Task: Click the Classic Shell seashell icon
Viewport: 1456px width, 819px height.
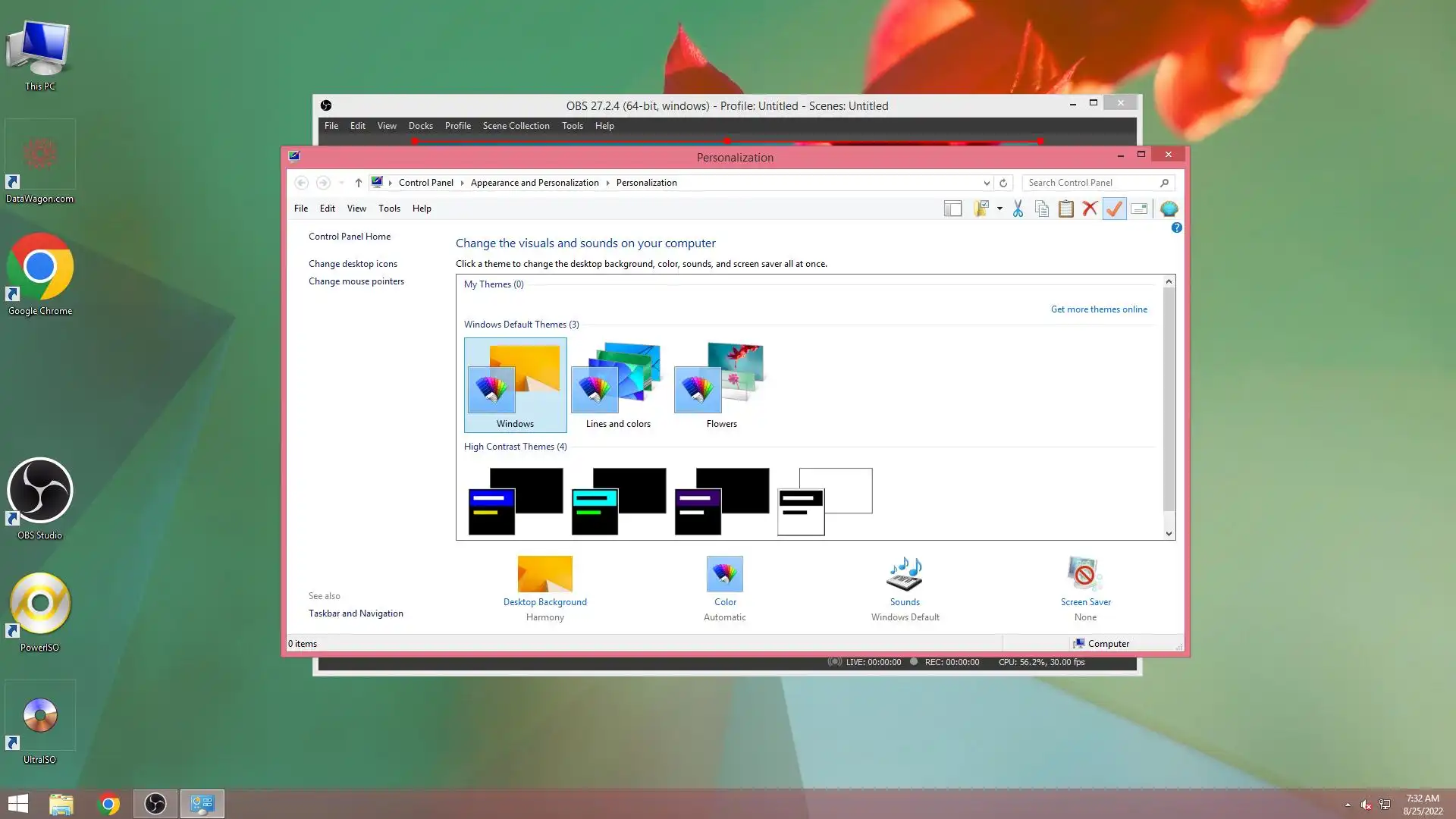Action: (x=1169, y=209)
